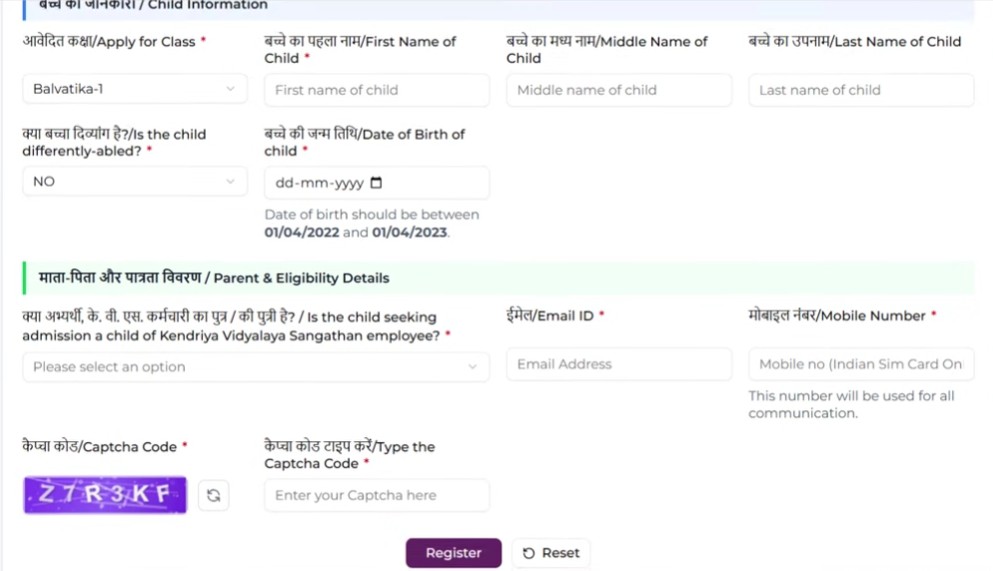The width and height of the screenshot is (993, 571).
Task: Click the Enter your Captcha here field
Action: (x=376, y=495)
